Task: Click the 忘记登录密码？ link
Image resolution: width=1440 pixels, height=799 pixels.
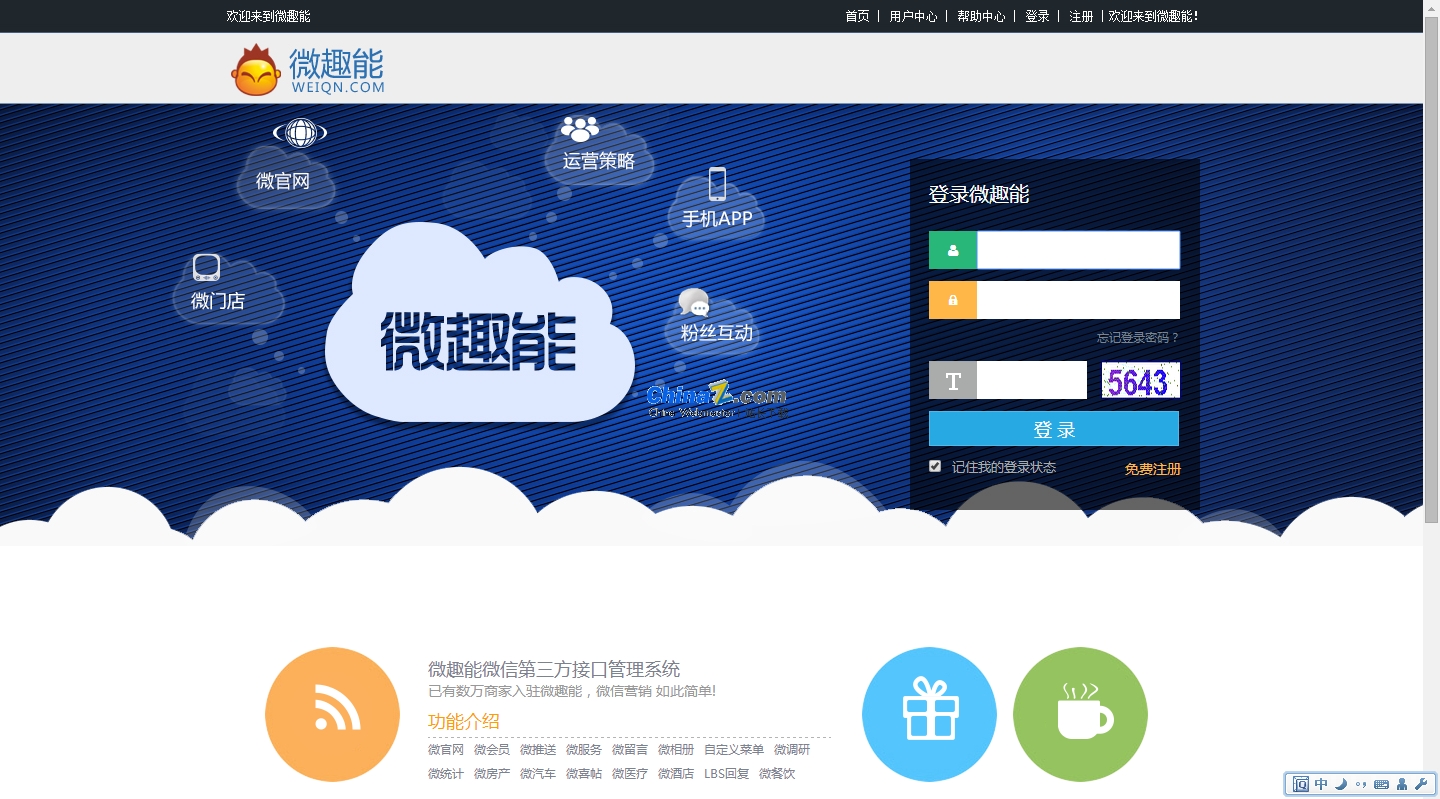Action: 1138,338
